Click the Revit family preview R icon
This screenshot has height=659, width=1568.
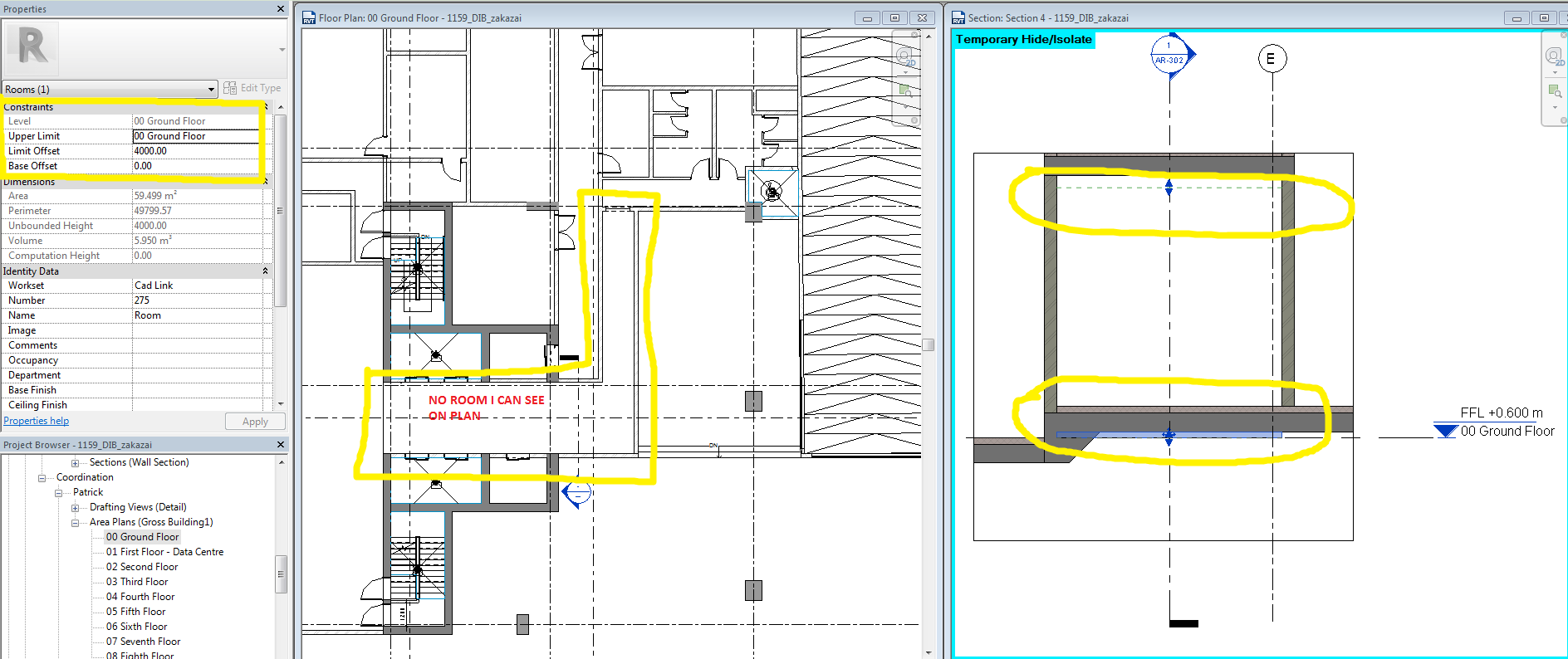coord(32,47)
